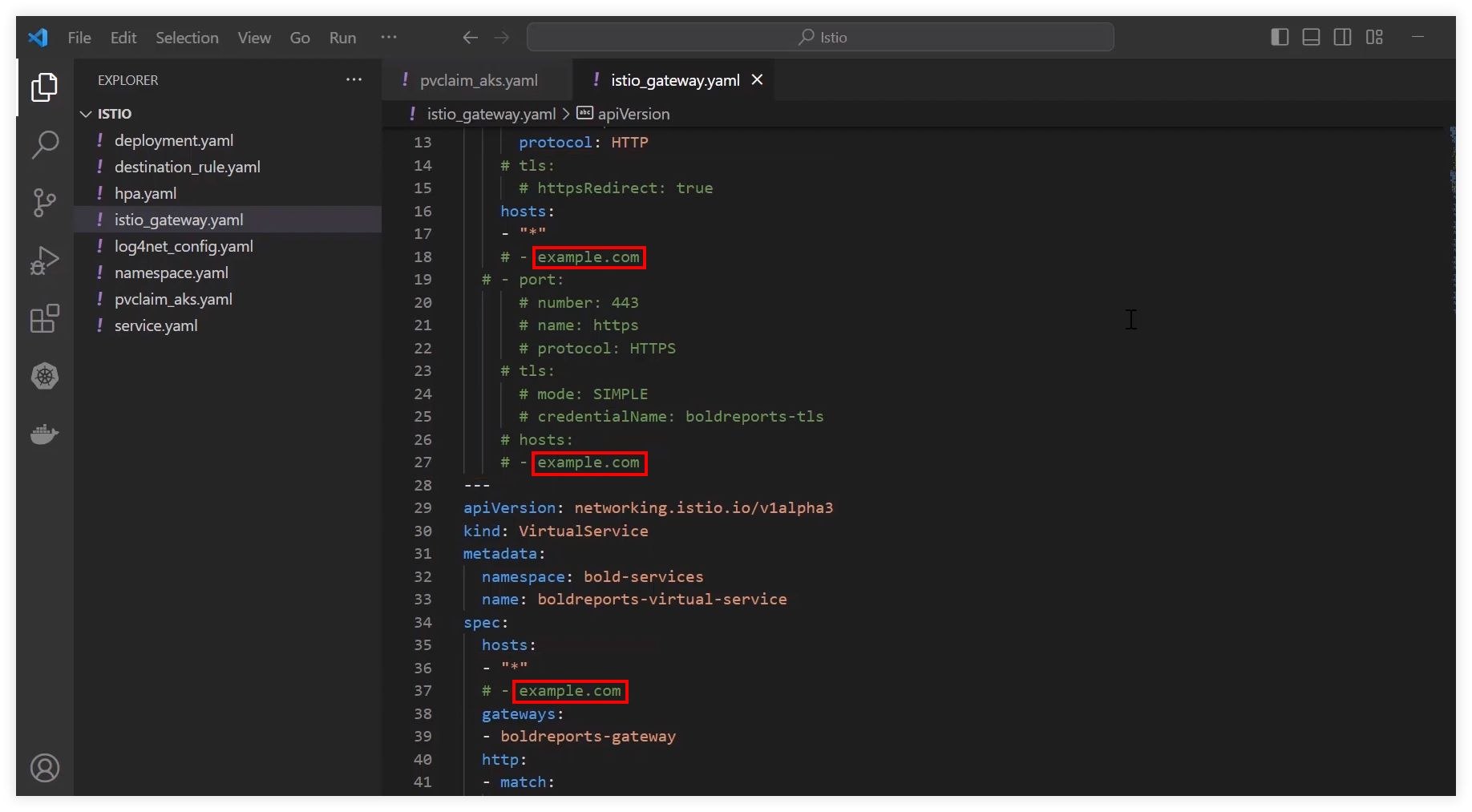The width and height of the screenshot is (1472, 812).
Task: Show more menu bar items via ellipsis
Action: [389, 37]
